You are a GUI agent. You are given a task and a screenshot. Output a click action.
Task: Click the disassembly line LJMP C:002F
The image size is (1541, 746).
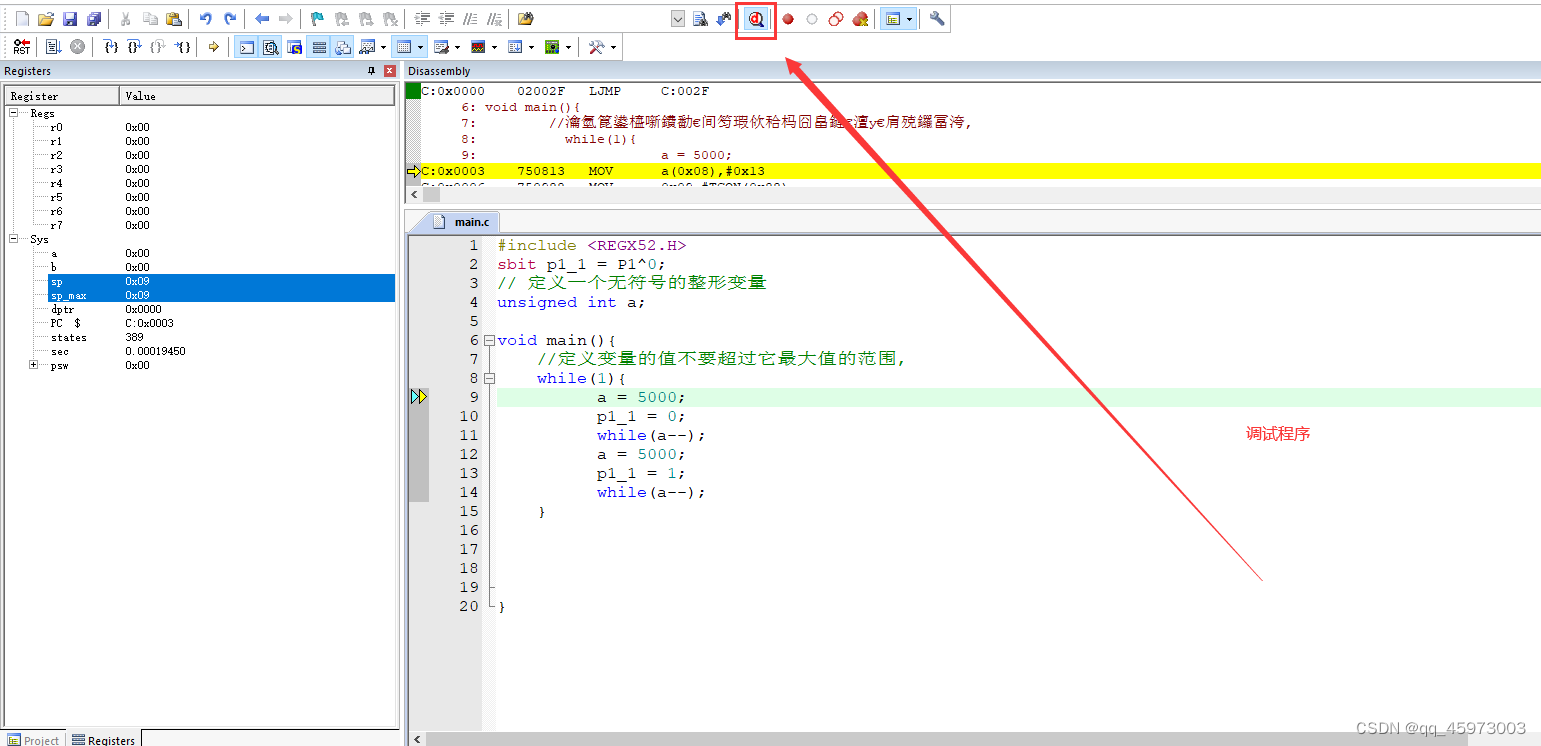[565, 91]
